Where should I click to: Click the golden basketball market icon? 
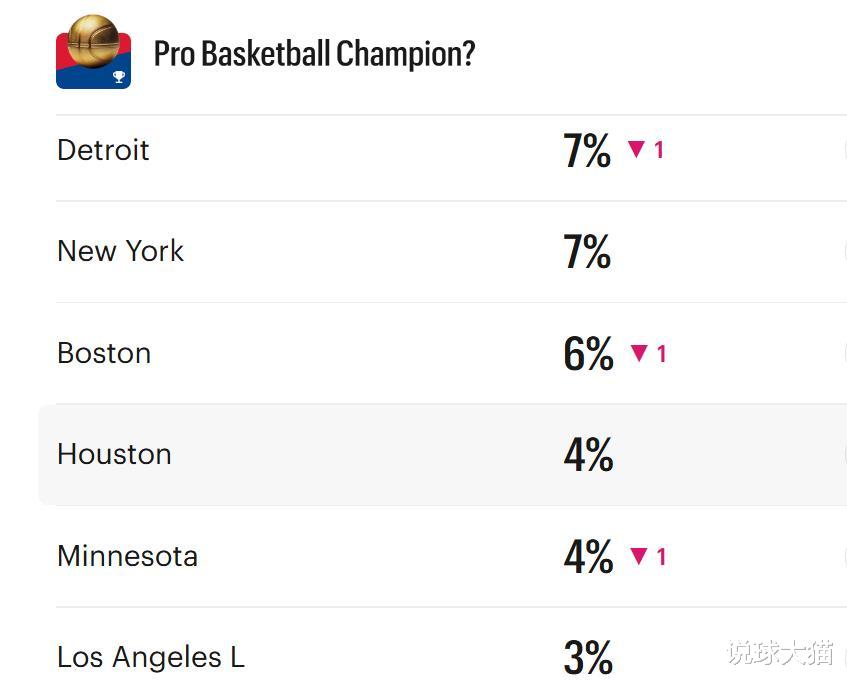tap(93, 51)
